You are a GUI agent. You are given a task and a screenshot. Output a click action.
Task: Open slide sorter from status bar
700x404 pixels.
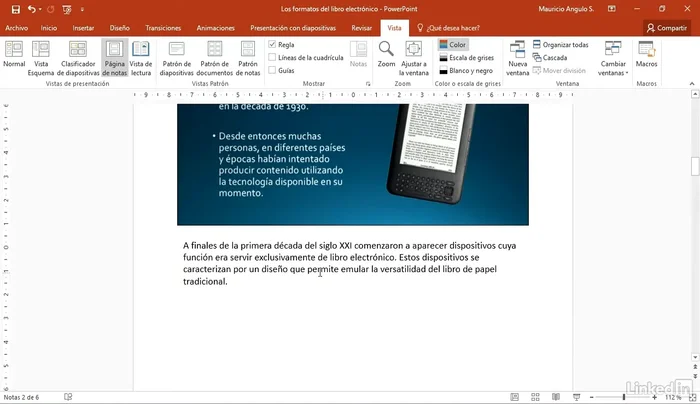535,397
